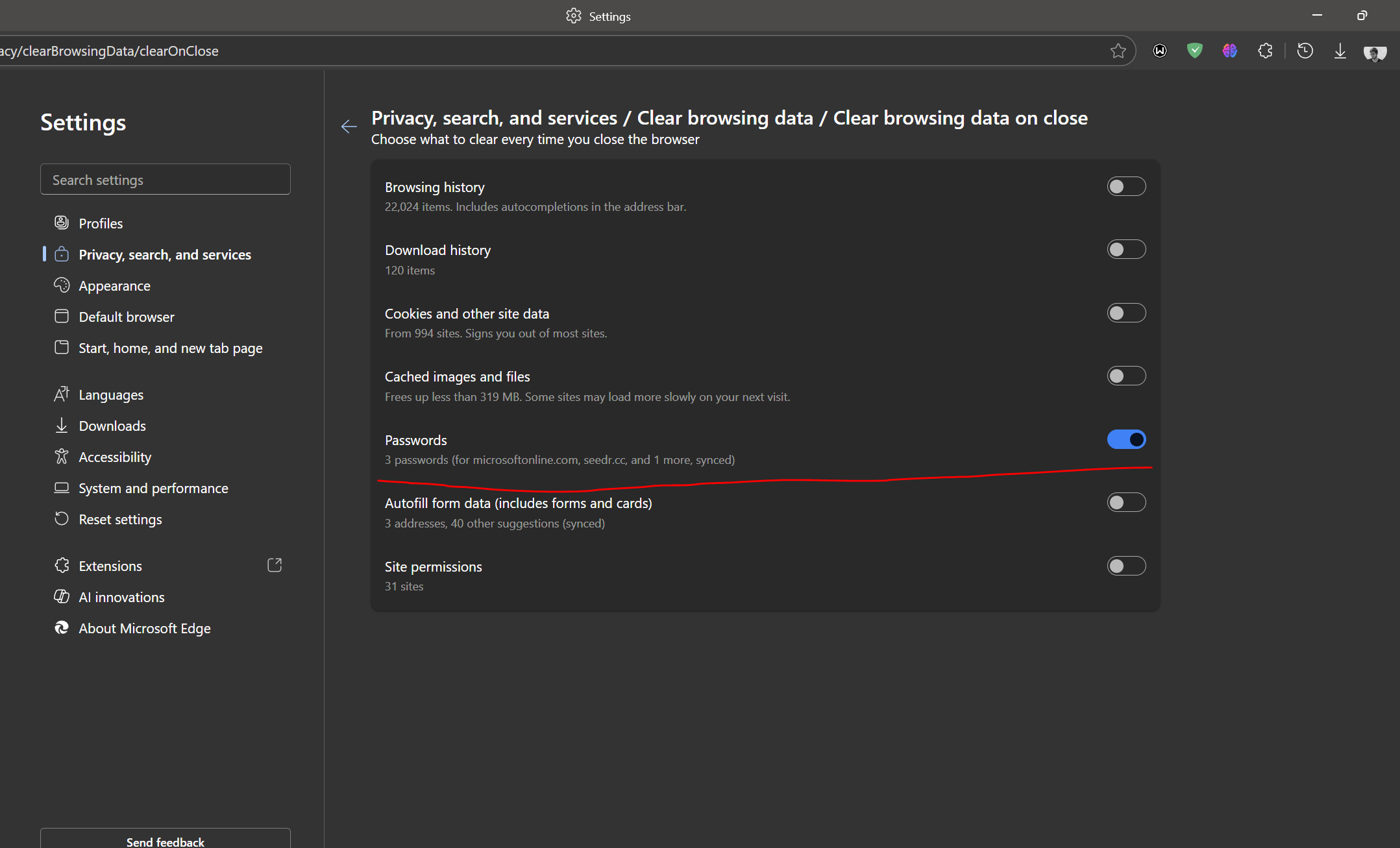The image size is (1400, 848).
Task: Turn off the Passwords toggle
Action: tap(1126, 440)
